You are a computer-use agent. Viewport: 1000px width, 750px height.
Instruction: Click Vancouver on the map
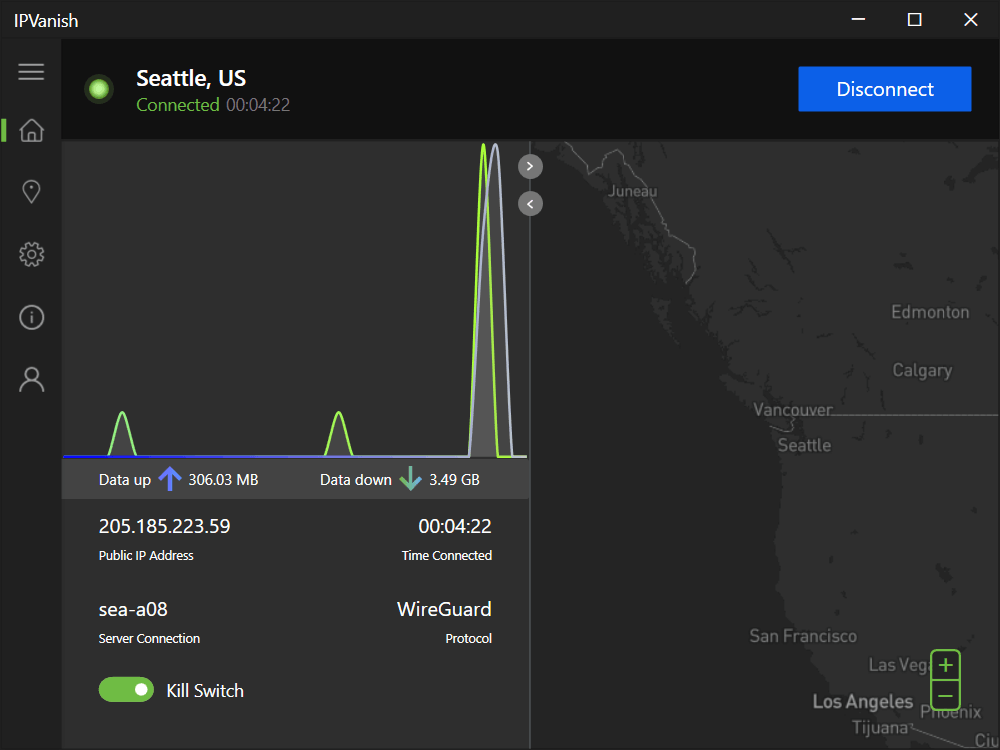[793, 409]
